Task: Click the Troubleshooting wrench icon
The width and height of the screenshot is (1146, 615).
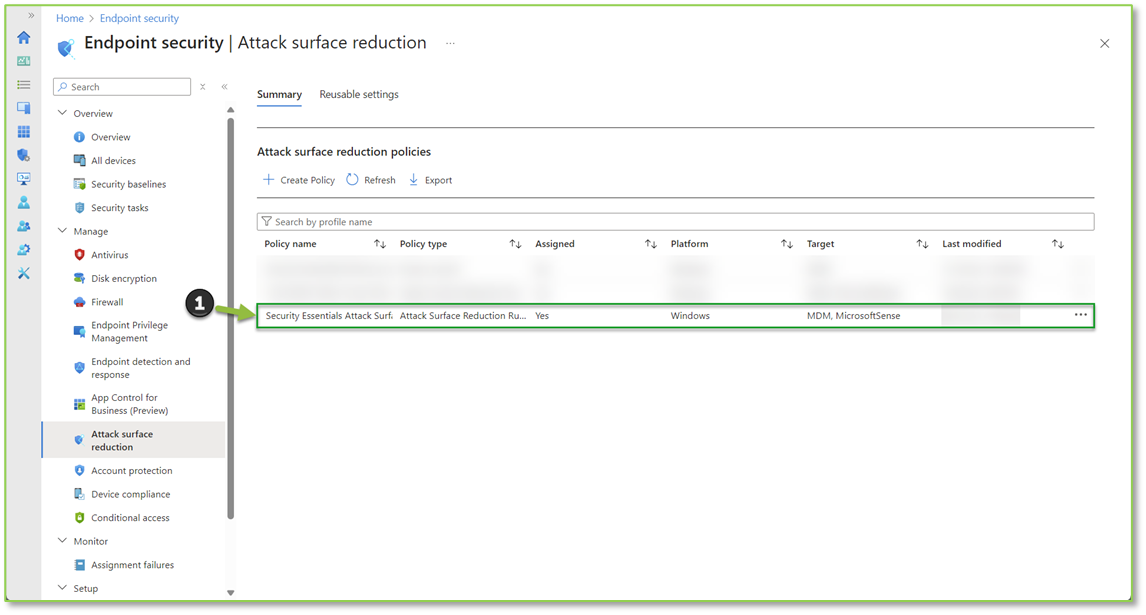Action: 23,272
